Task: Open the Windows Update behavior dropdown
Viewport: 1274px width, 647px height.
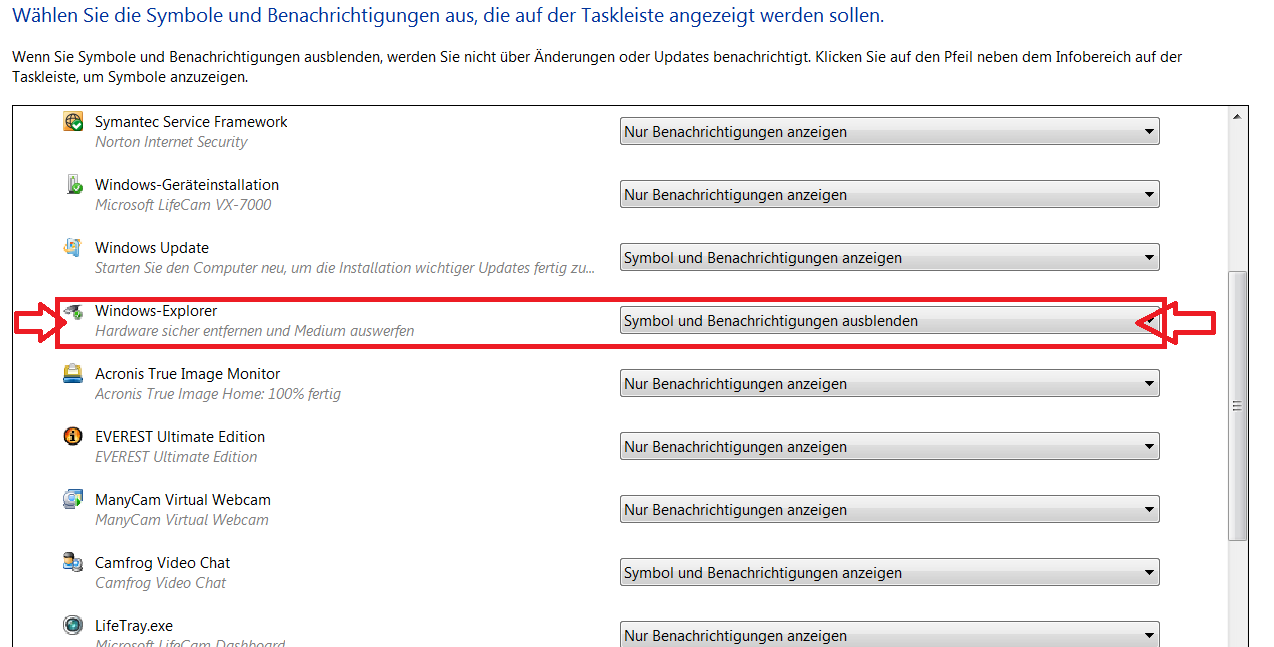Action: click(889, 257)
